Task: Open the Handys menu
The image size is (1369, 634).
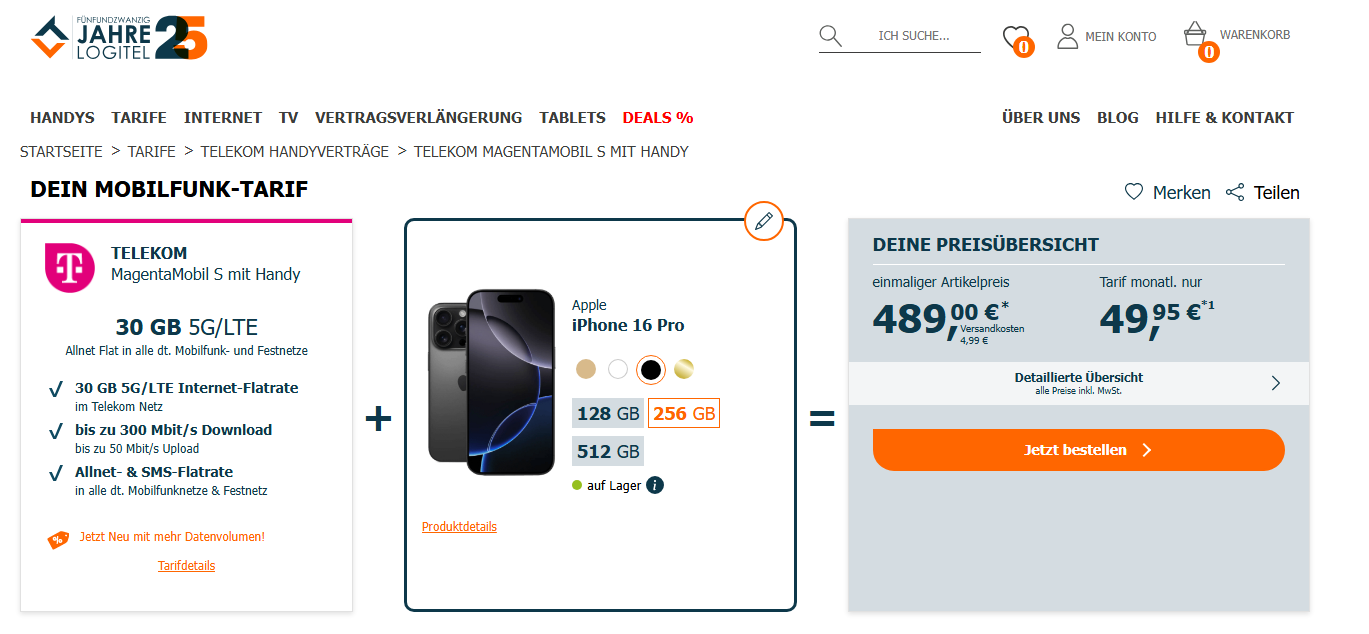Action: pyautogui.click(x=62, y=117)
